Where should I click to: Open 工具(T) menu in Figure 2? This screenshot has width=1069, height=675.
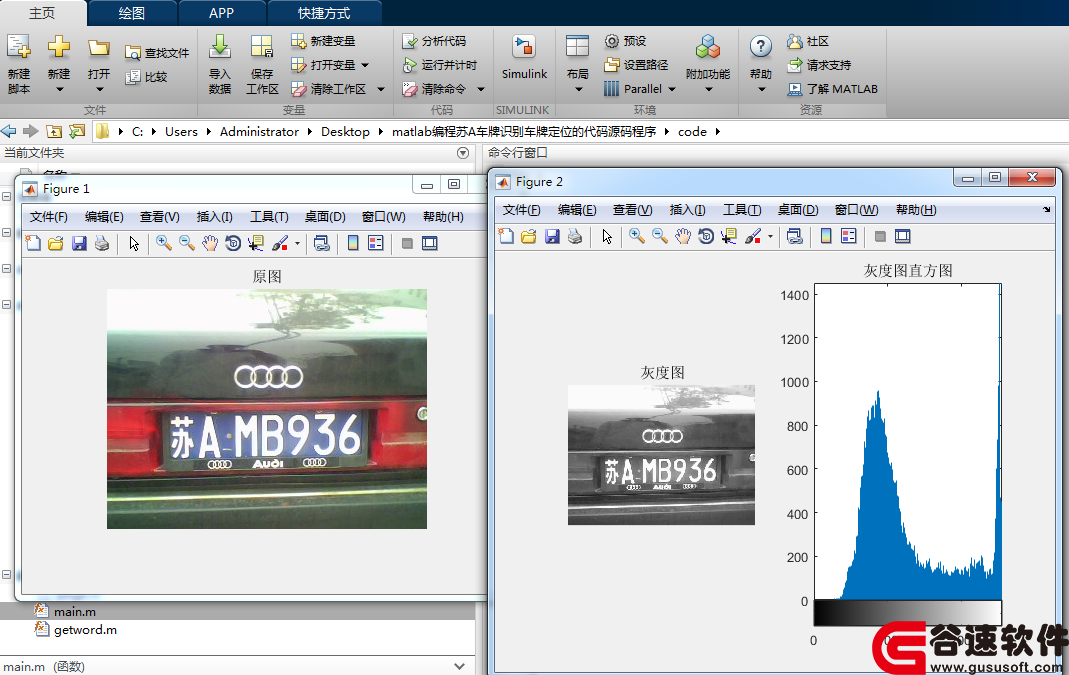point(742,210)
